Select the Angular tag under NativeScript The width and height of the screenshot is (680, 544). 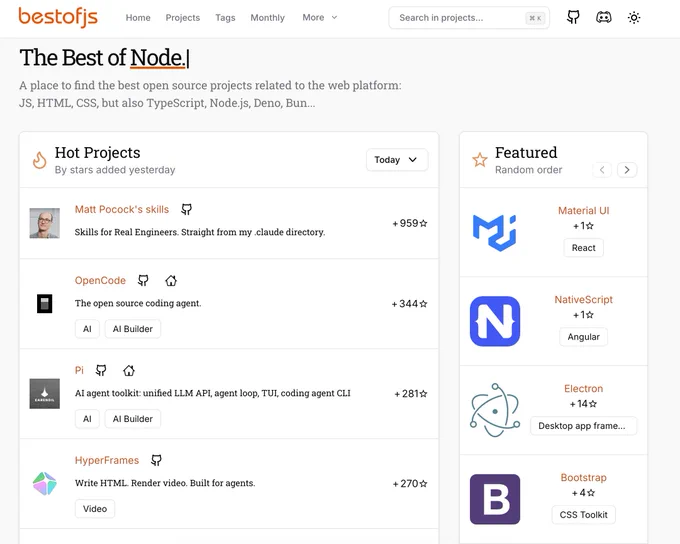583,337
